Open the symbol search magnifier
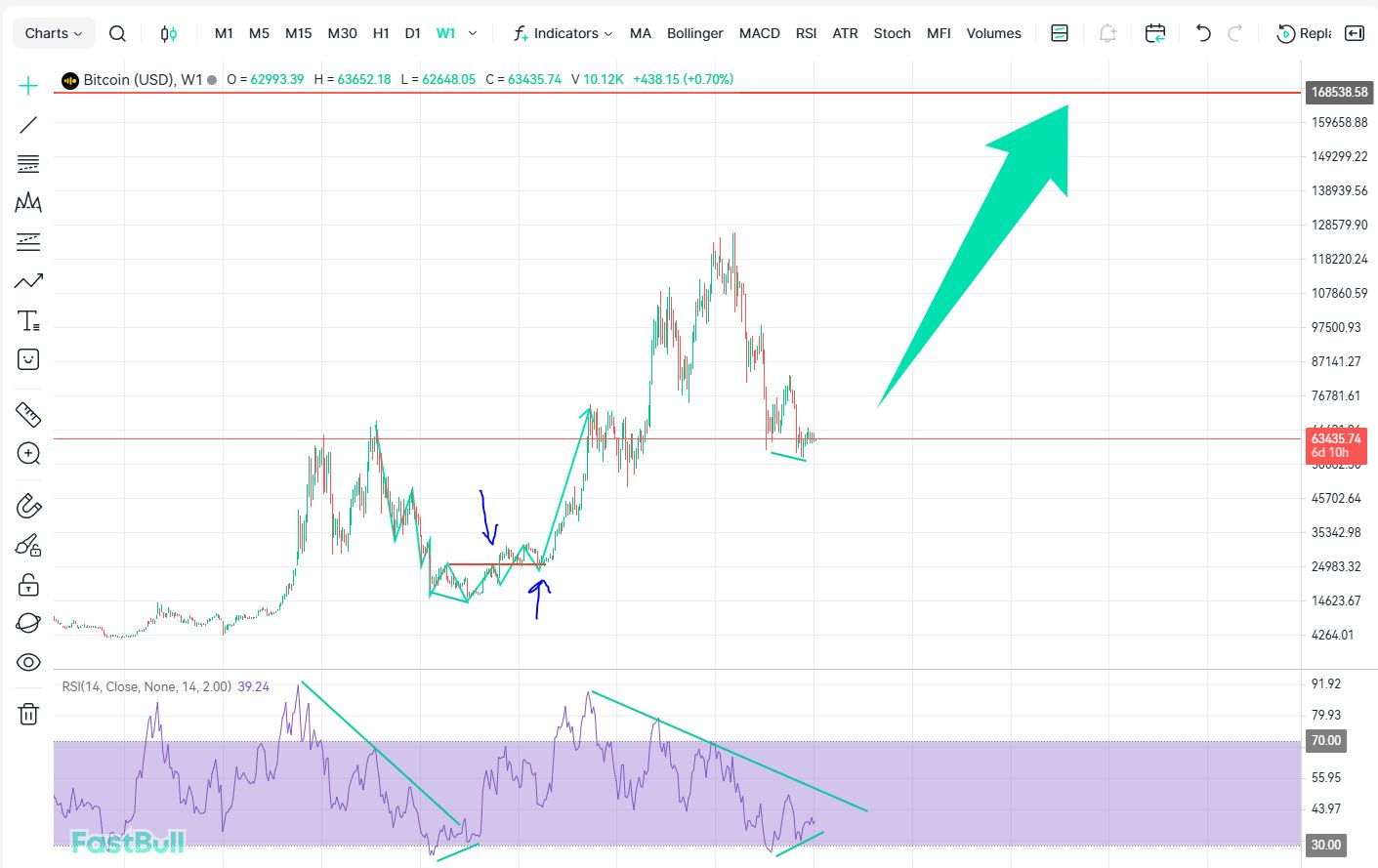The width and height of the screenshot is (1378, 868). pyautogui.click(x=117, y=33)
